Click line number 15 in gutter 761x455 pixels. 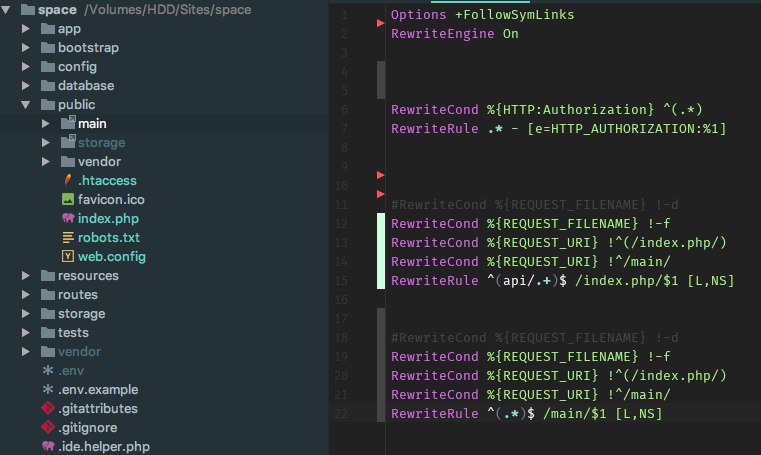pos(341,281)
